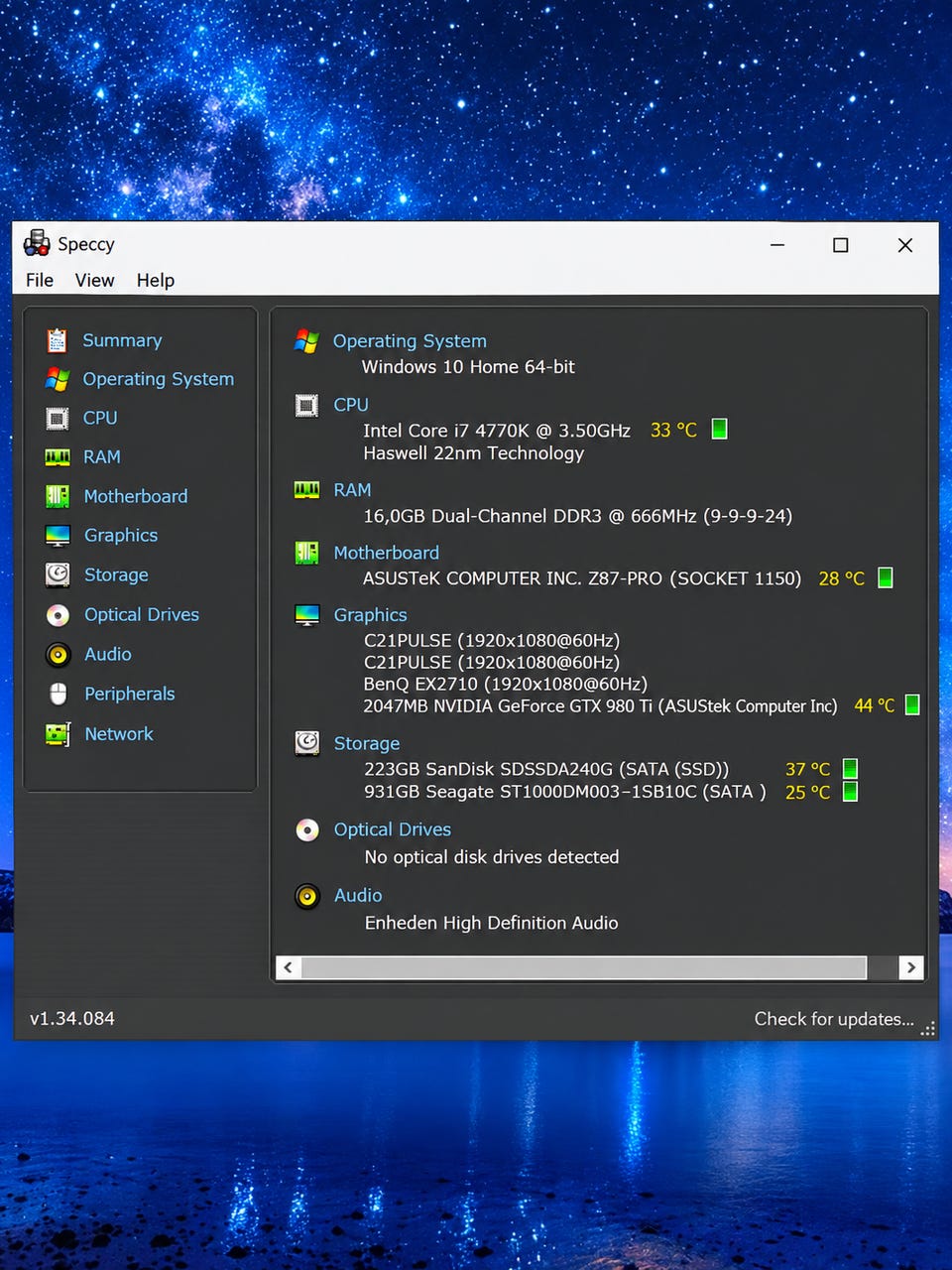Select the Peripherals mouse icon
This screenshot has height=1270, width=952.
[58, 694]
